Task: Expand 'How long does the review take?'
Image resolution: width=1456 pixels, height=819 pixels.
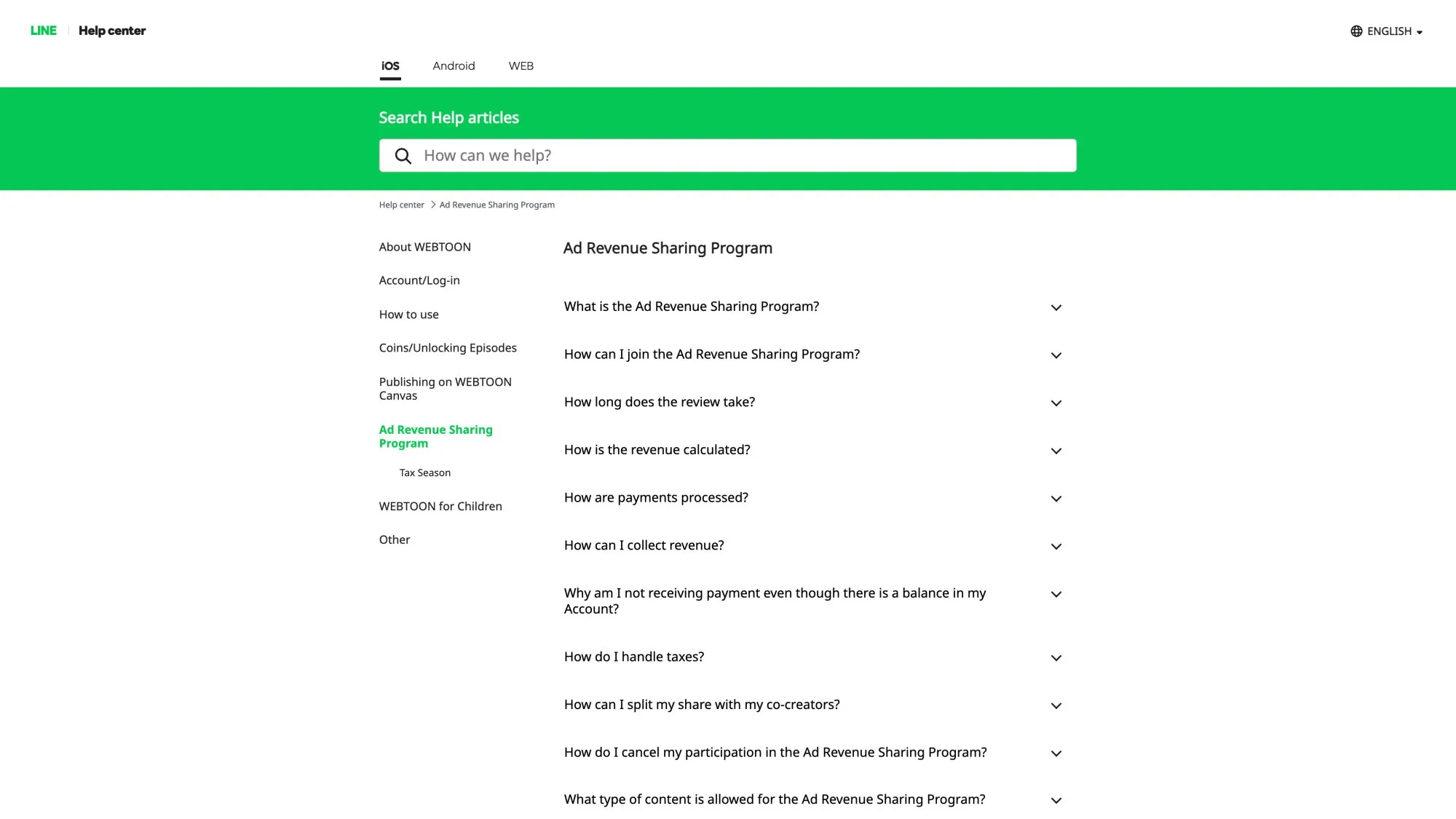Action: click(659, 402)
